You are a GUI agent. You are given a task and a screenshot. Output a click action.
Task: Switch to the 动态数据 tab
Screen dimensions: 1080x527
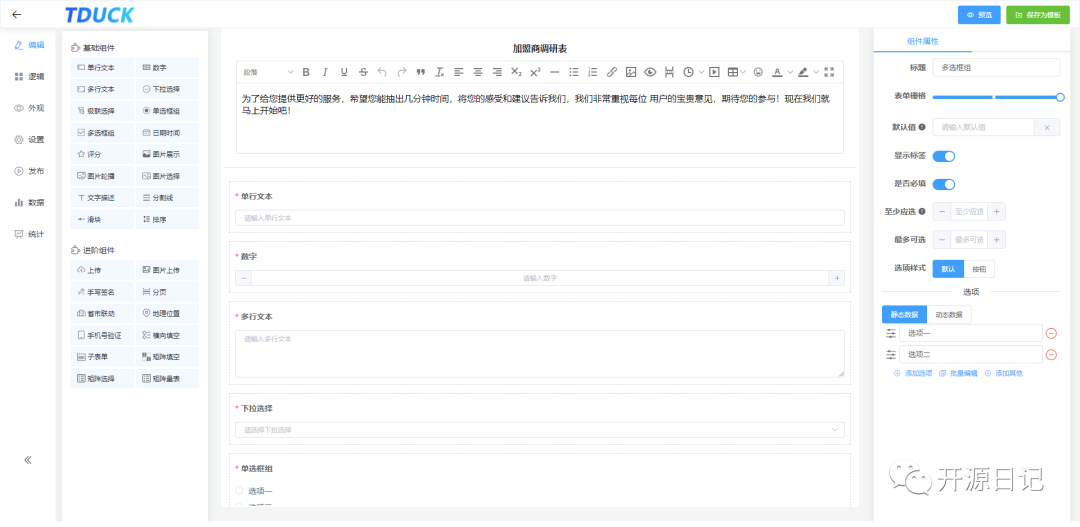[x=949, y=314]
